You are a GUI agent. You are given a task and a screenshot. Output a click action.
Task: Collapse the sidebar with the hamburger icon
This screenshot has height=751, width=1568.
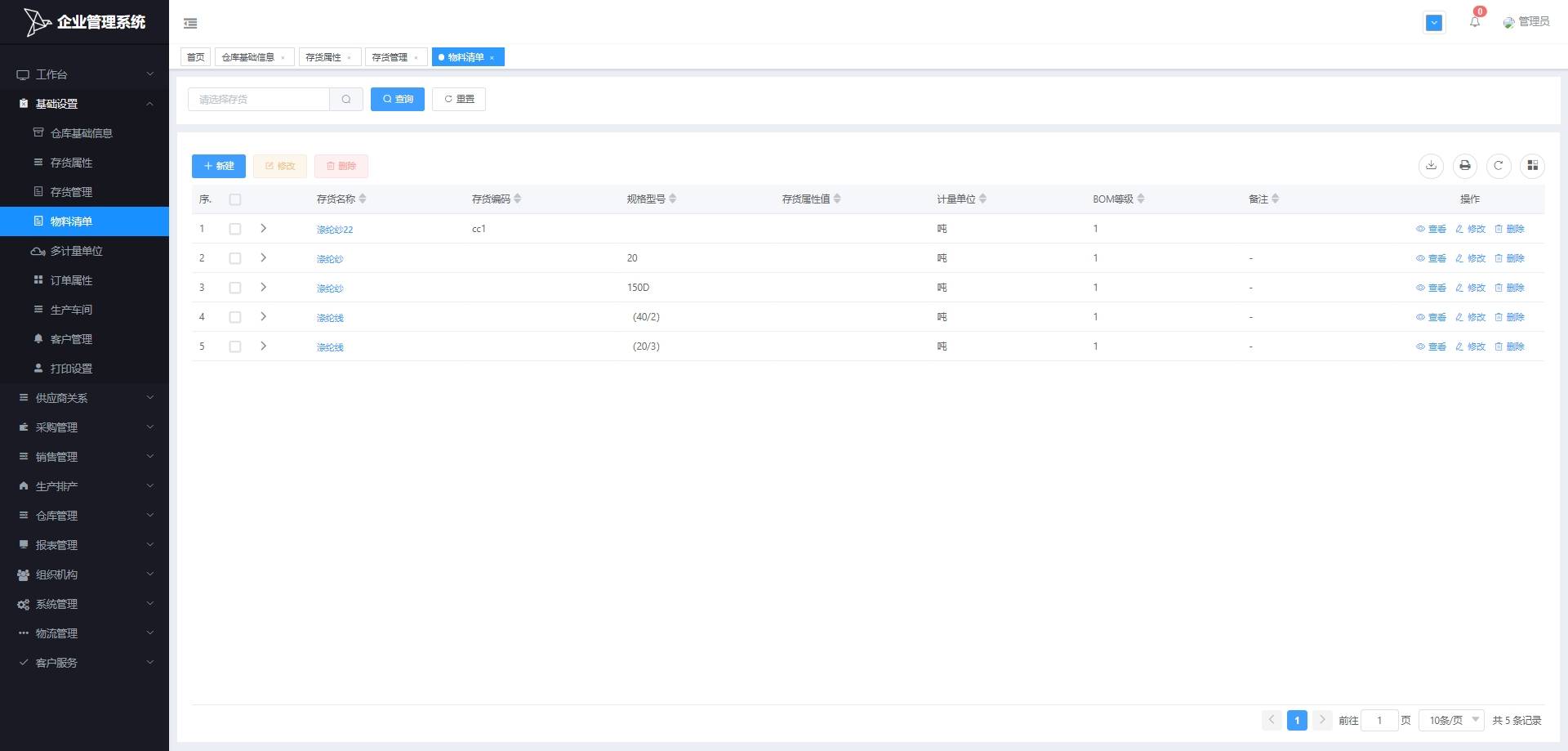tap(190, 24)
